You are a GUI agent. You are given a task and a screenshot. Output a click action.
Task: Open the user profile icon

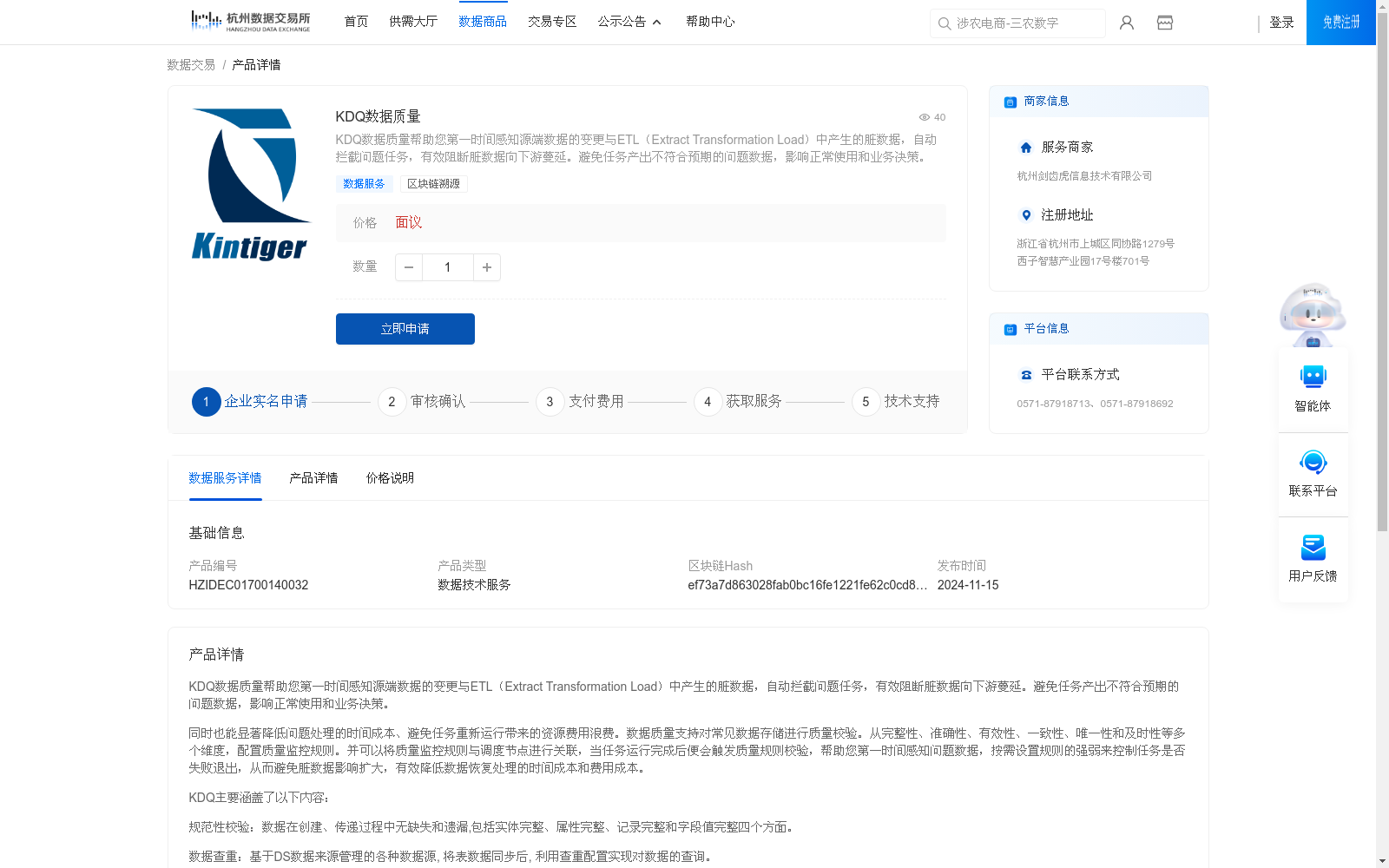click(x=1127, y=23)
